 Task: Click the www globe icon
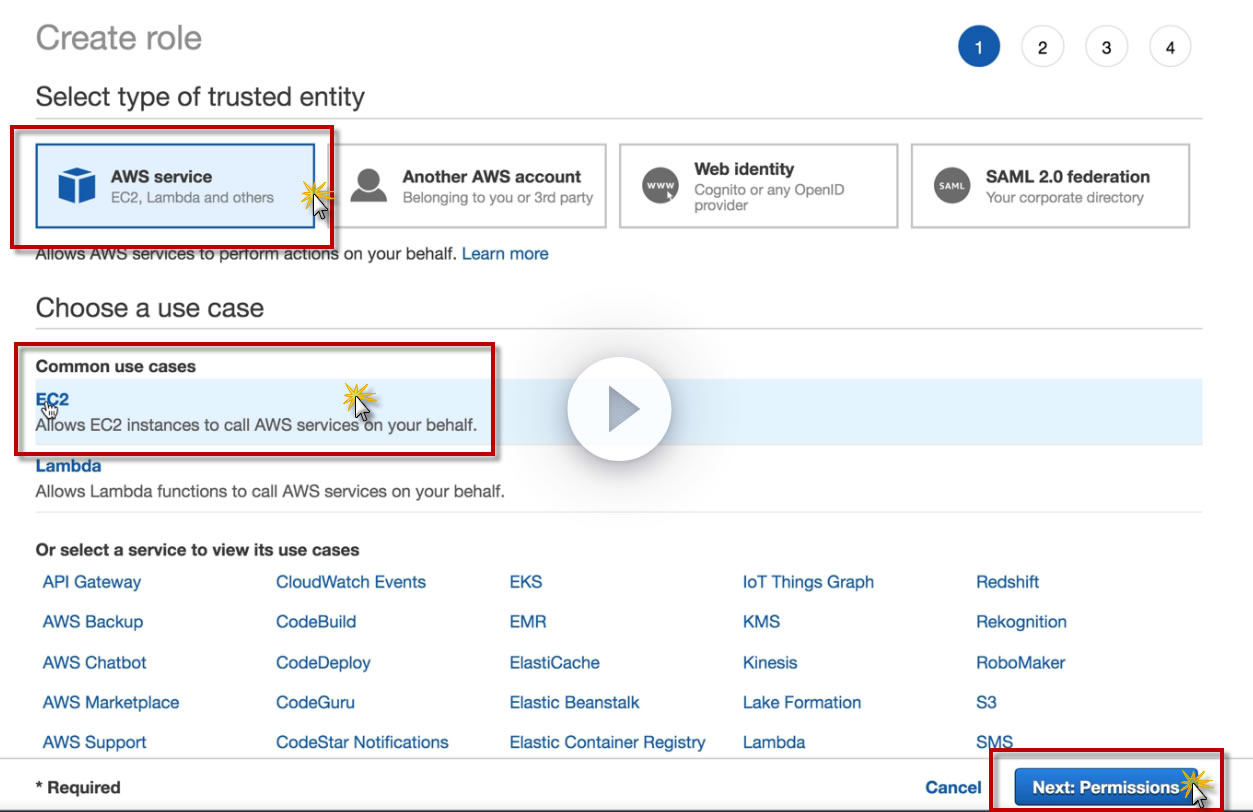(x=660, y=186)
